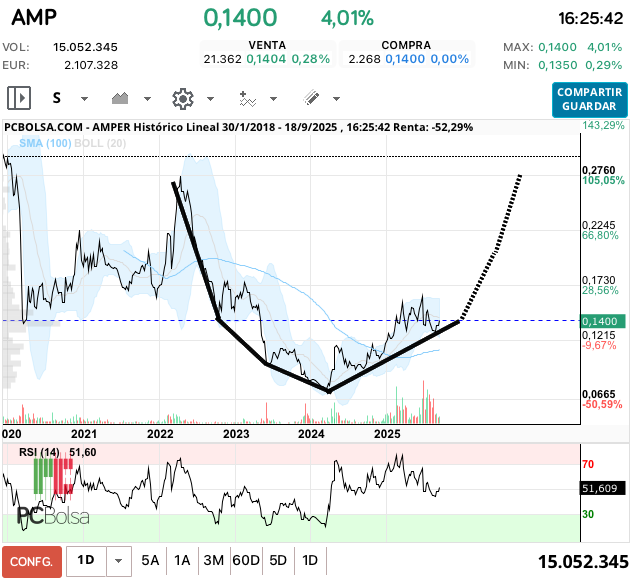643x583 pixels.
Task: Click the BOLL (20) indicator label
Action: pyautogui.click(x=100, y=143)
